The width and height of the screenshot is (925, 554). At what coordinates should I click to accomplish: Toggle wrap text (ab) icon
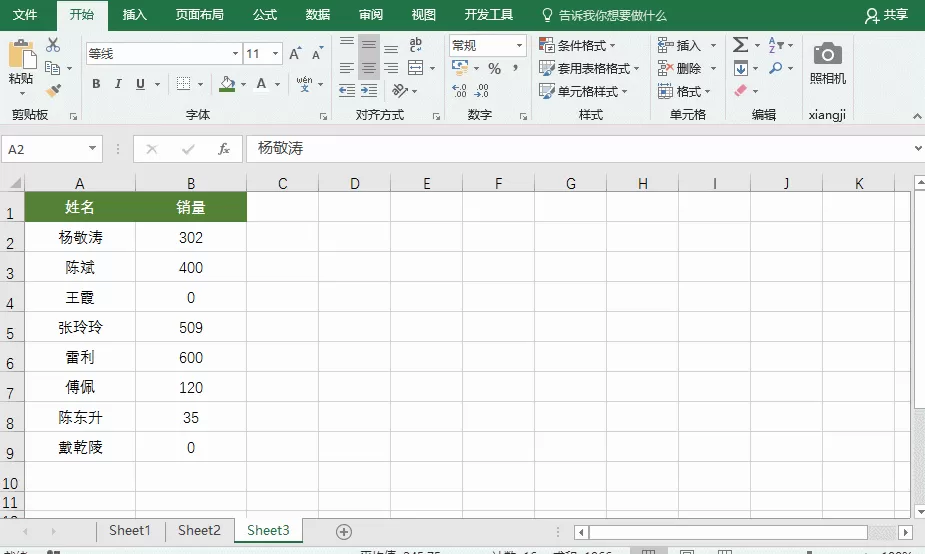tap(415, 44)
